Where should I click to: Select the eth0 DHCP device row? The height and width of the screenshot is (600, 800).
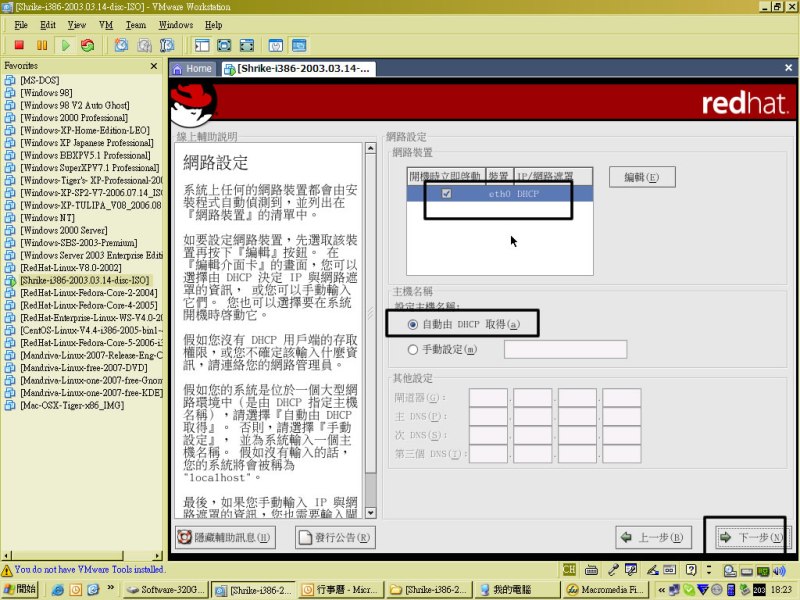499,194
